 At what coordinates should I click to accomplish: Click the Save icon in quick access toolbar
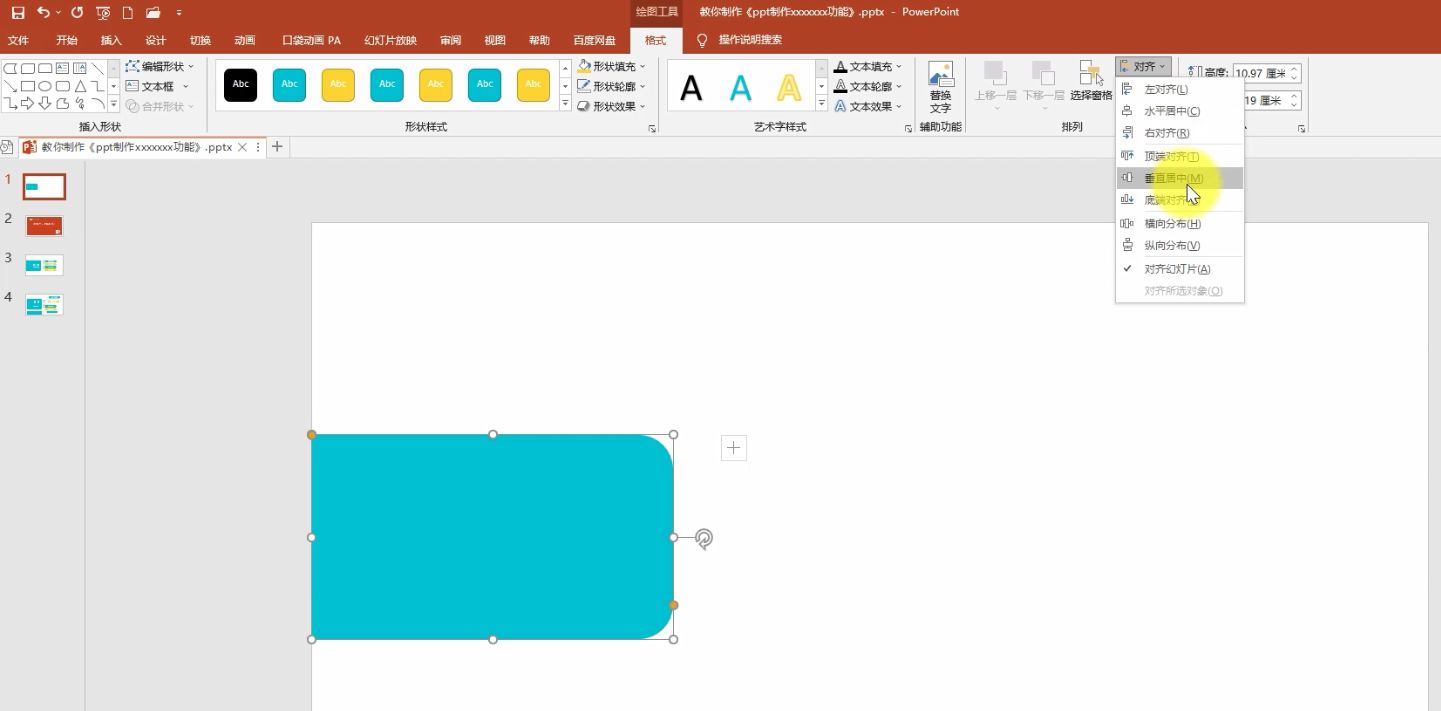pos(18,12)
